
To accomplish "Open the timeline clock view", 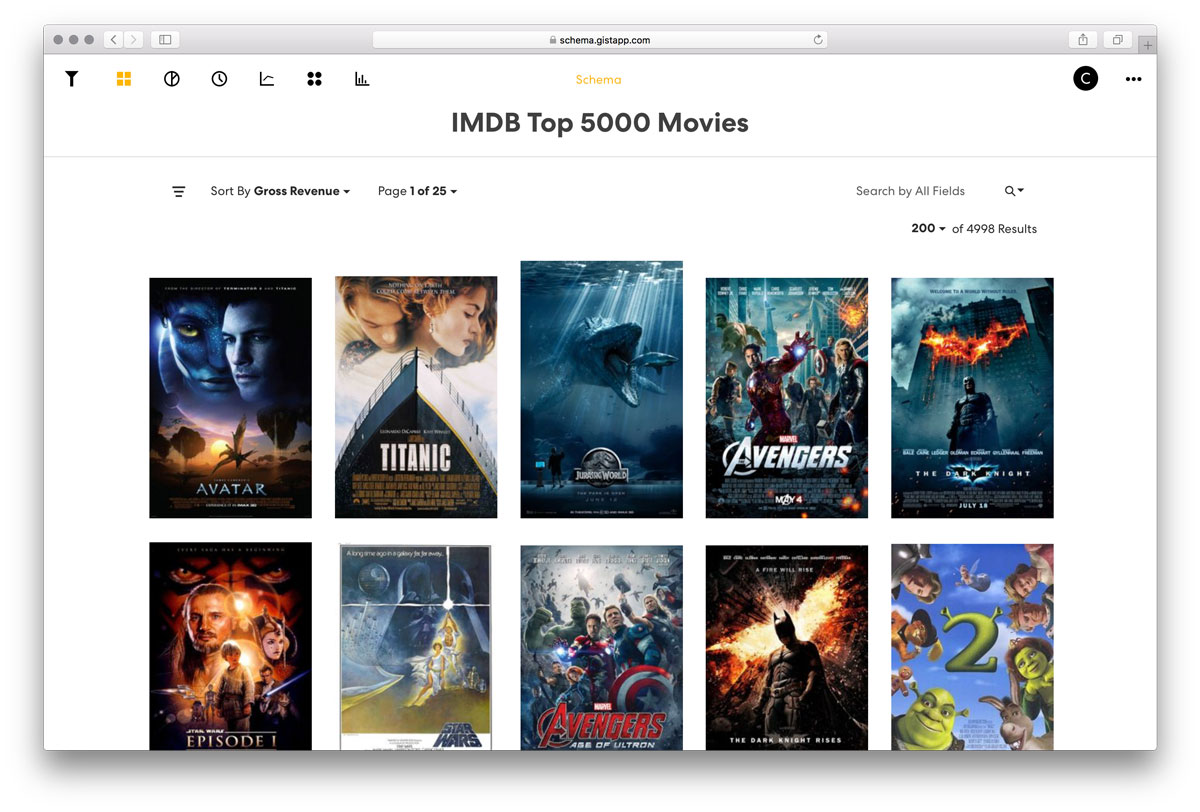I will (219, 79).
